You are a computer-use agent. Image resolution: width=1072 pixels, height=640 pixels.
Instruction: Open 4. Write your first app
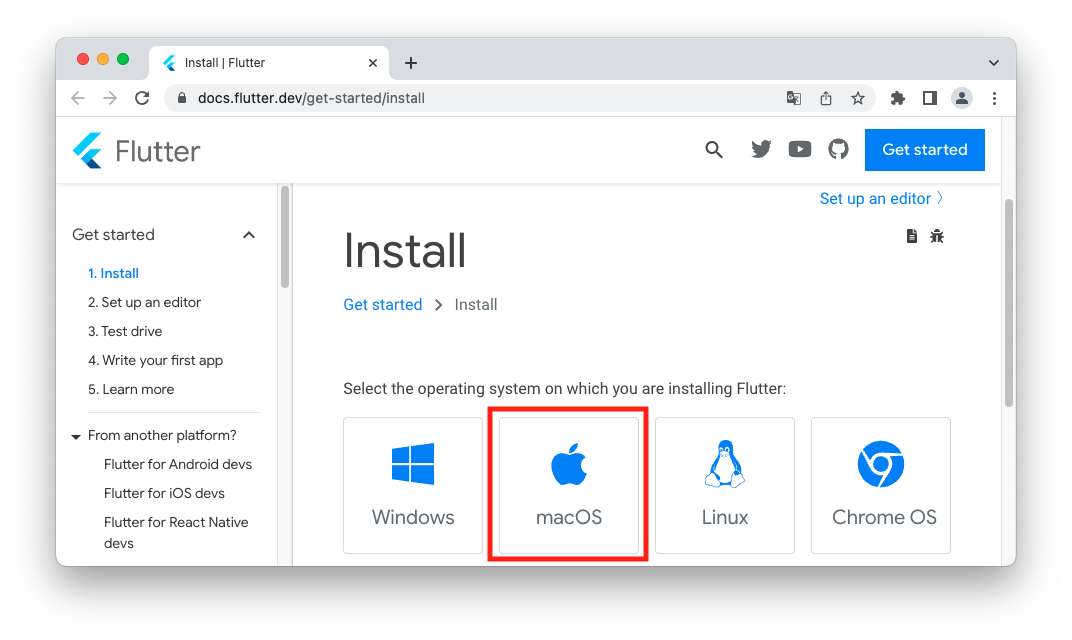coord(155,360)
